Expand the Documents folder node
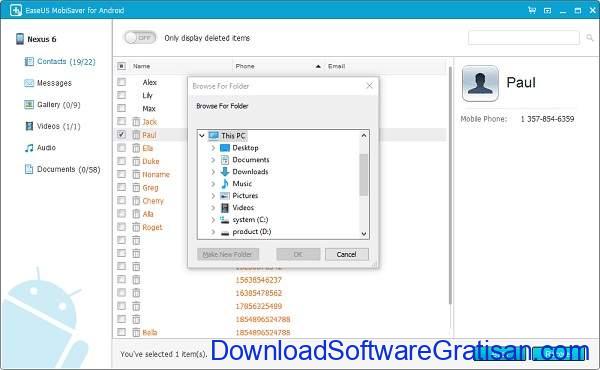Viewport: 600px width, 370px height. pos(213,160)
